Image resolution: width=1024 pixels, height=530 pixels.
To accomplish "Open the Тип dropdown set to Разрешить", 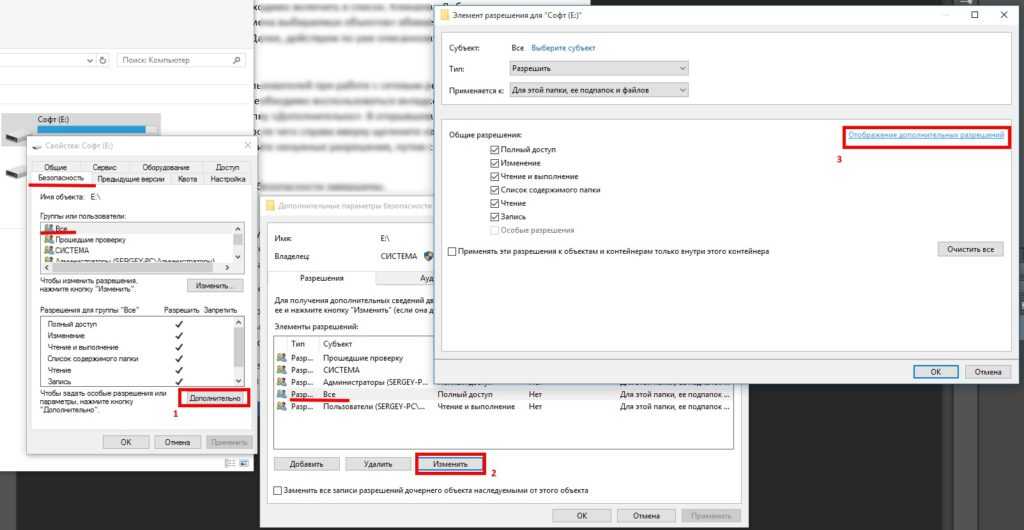I will 598,68.
